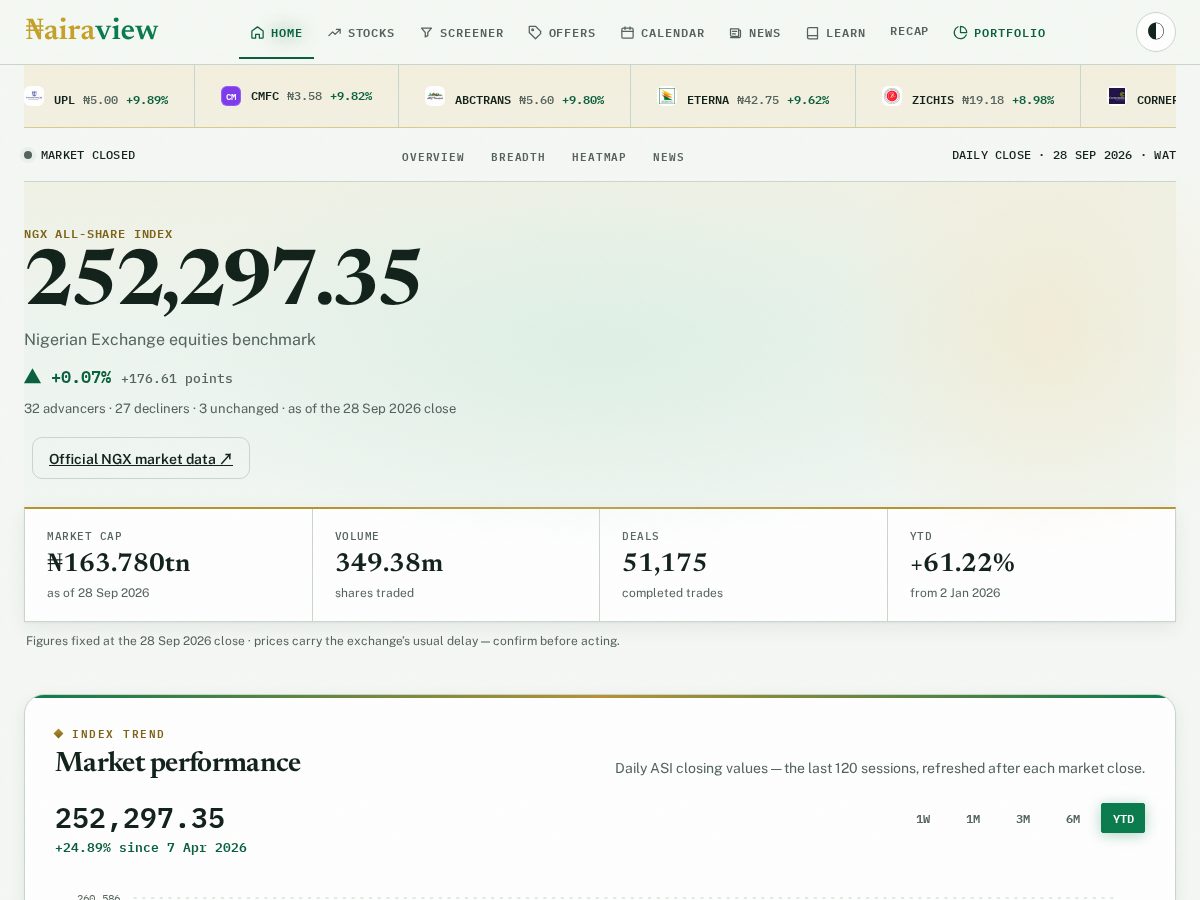Click the green up-triangle gain indicator
This screenshot has width=1200, height=900.
[x=33, y=376]
